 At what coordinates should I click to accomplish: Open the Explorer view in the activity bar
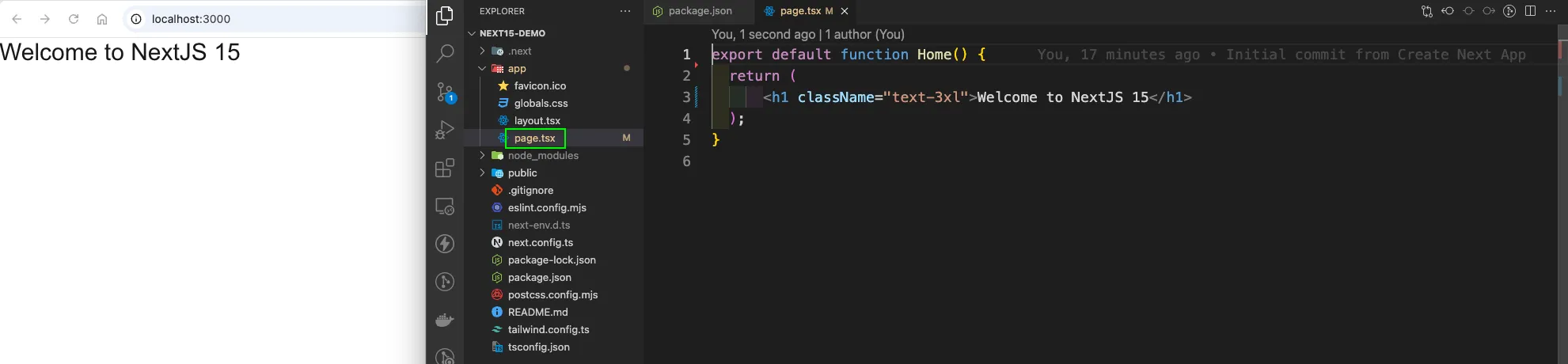[x=445, y=15]
